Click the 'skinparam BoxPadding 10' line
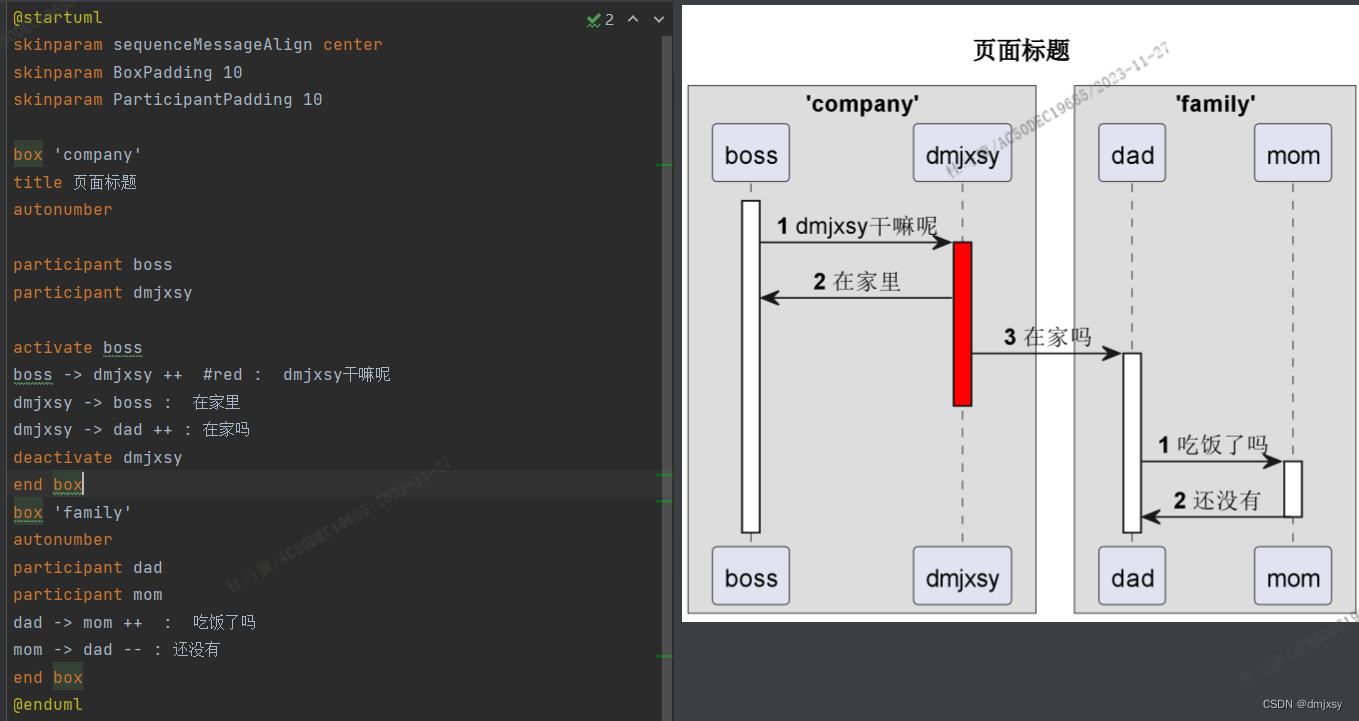Image resolution: width=1359 pixels, height=721 pixels. click(x=128, y=72)
